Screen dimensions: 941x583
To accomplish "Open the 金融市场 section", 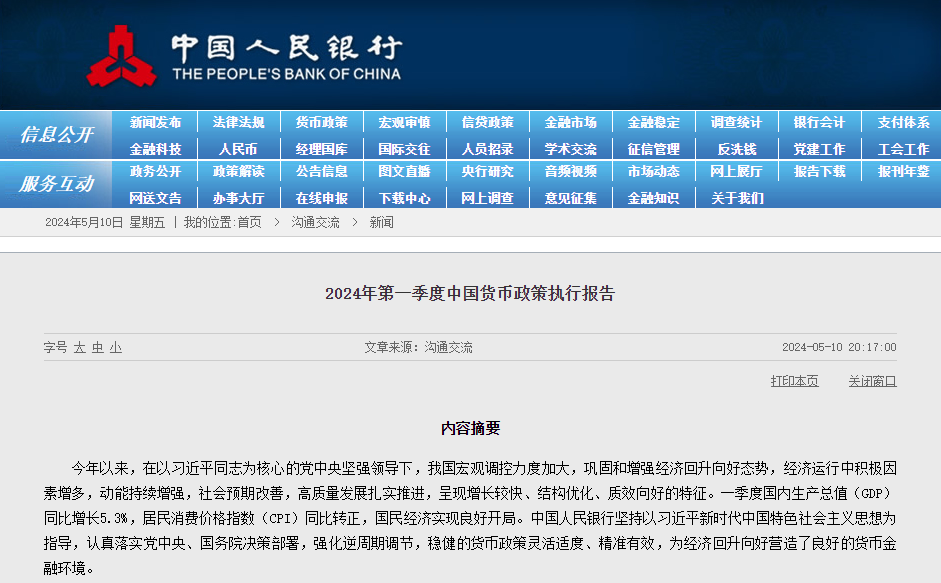I will [x=571, y=122].
